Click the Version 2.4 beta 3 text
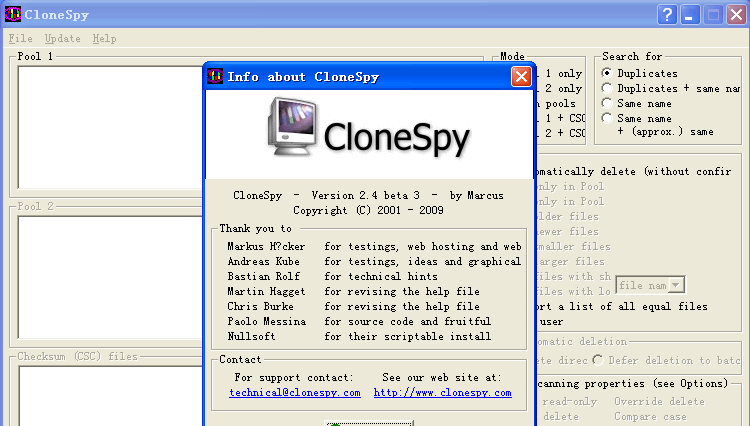This screenshot has width=750, height=426. pos(365,195)
